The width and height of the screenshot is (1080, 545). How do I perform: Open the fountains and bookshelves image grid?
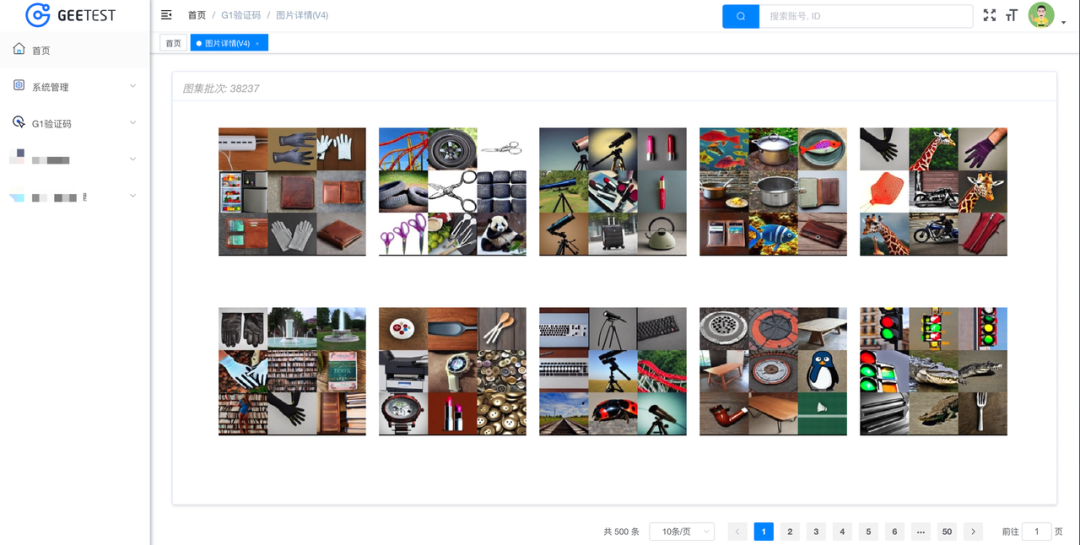pyautogui.click(x=292, y=371)
